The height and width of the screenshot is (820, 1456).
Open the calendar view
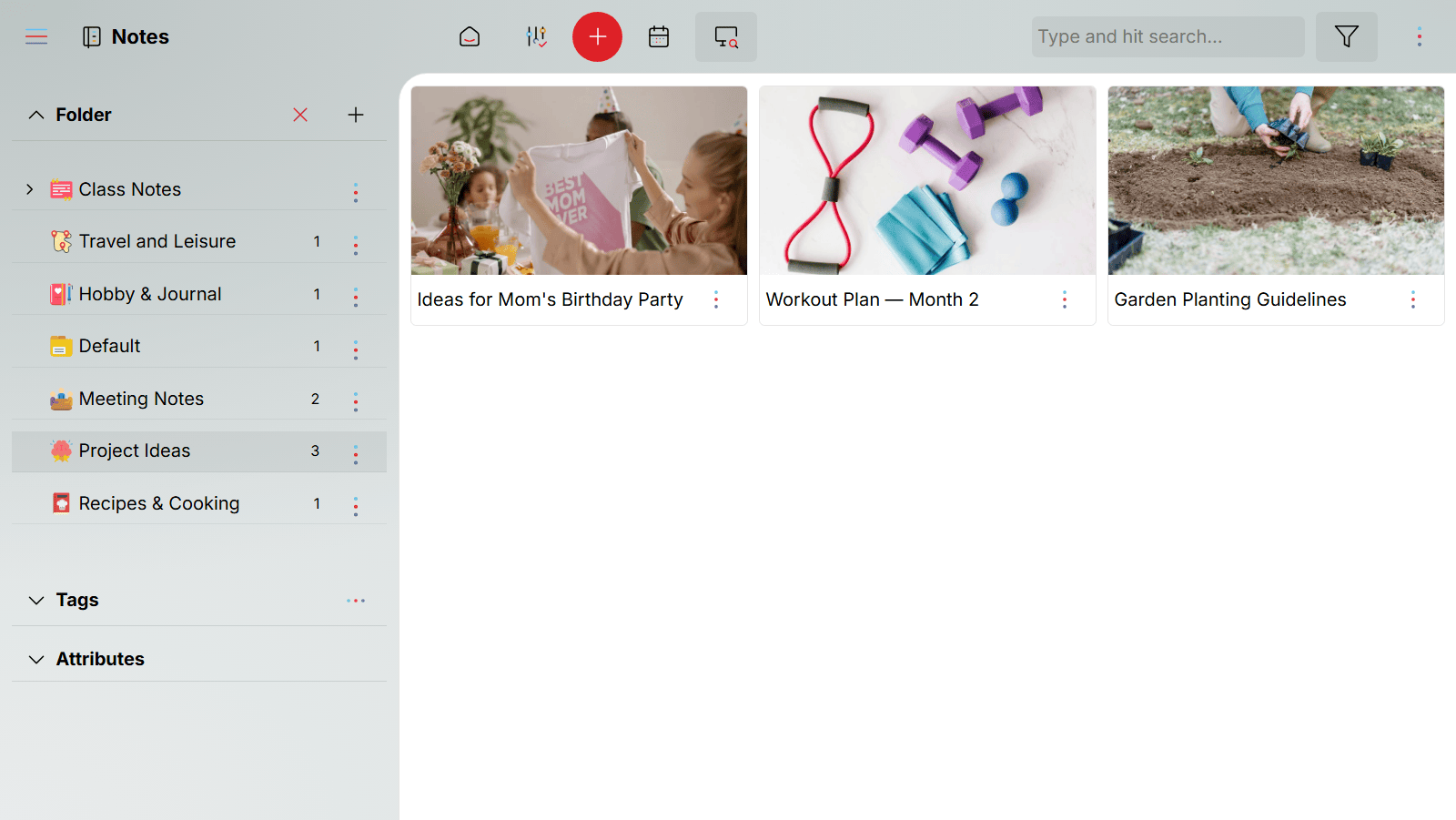(658, 36)
